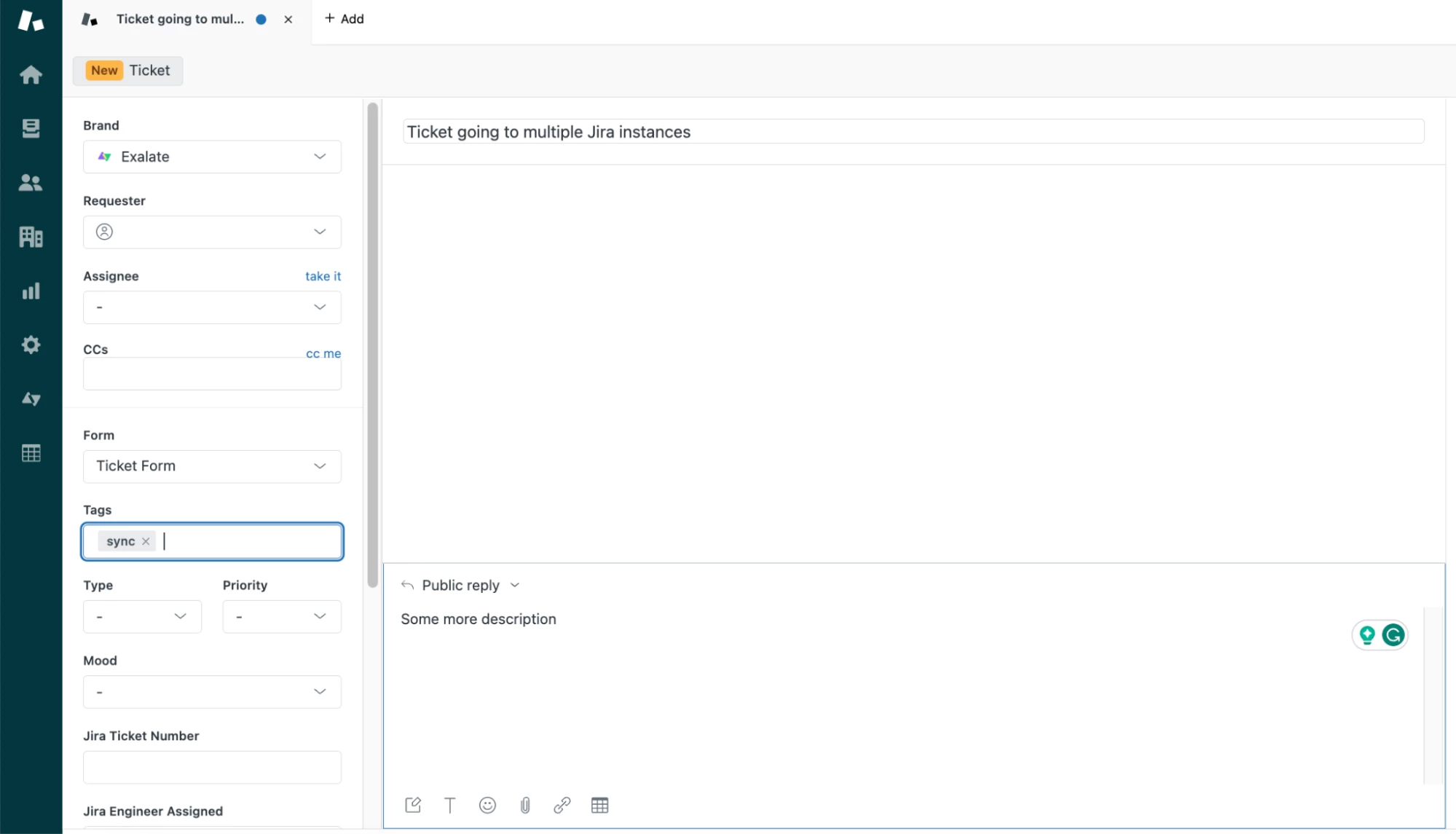1456x834 pixels.
Task: Open the Home dashboard icon
Action: coord(31,75)
